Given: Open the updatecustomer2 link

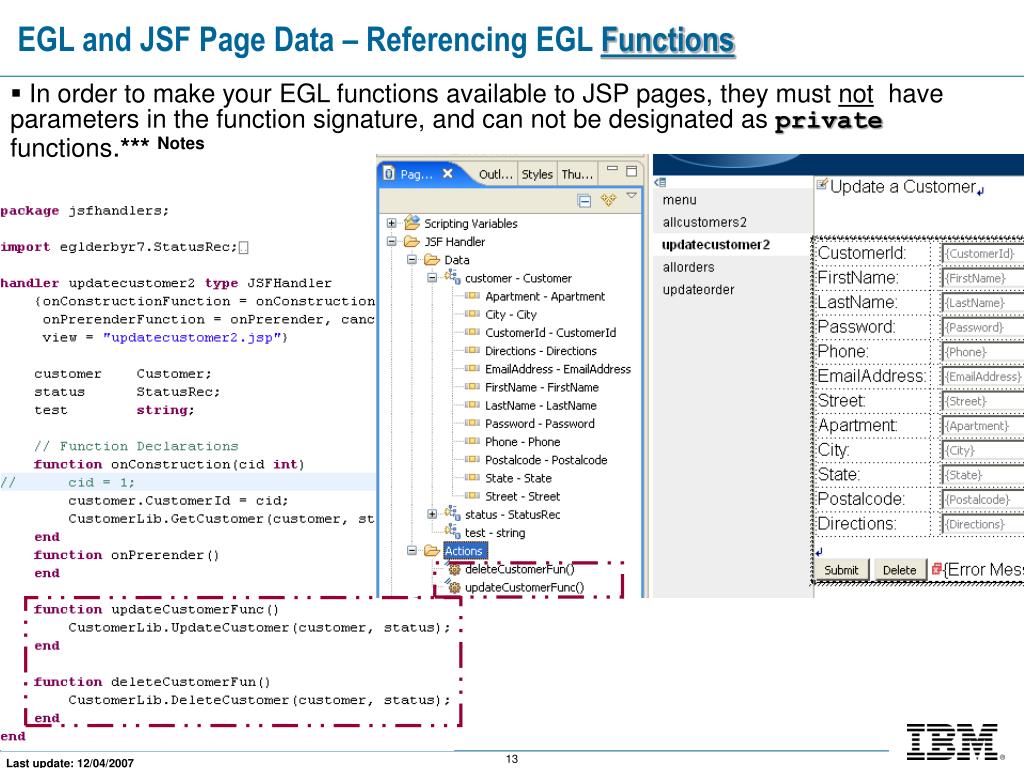Looking at the screenshot, I should click(716, 245).
